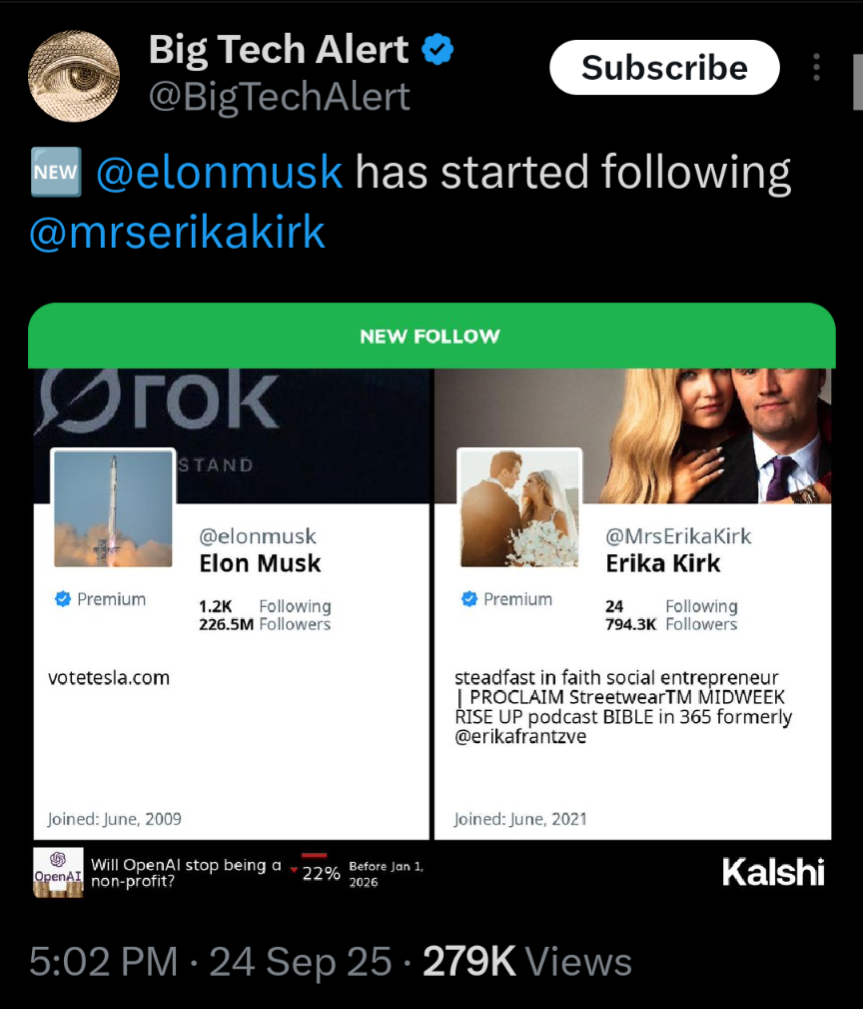Image resolution: width=863 pixels, height=1009 pixels.
Task: Open the @mrserikakirk mention link
Action: (x=177, y=232)
